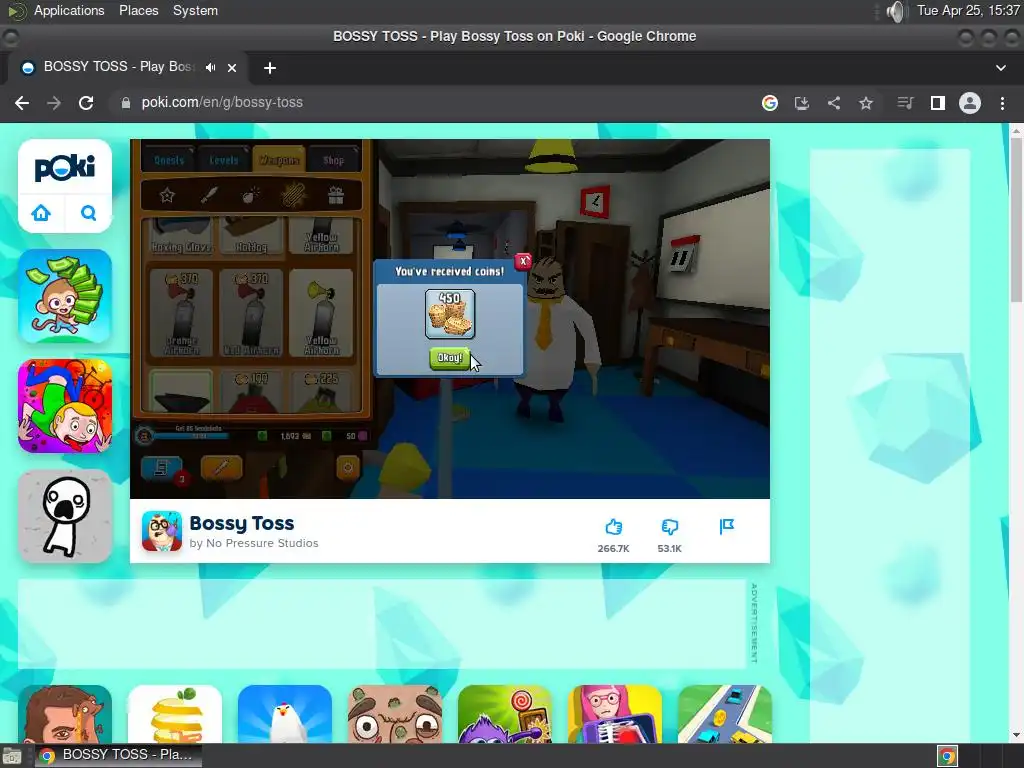This screenshot has width=1024, height=768.
Task: Open the Shop tab in game panel
Action: coord(333,159)
